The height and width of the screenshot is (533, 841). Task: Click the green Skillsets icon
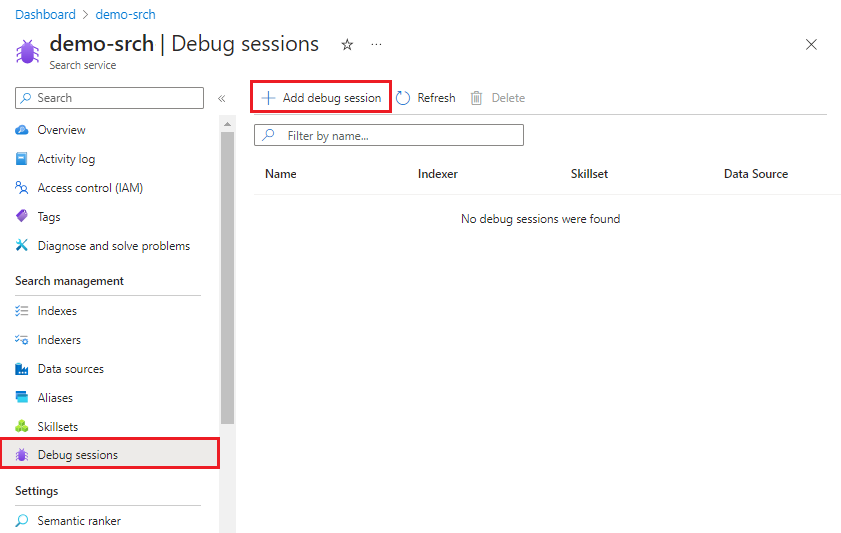(x=22, y=427)
